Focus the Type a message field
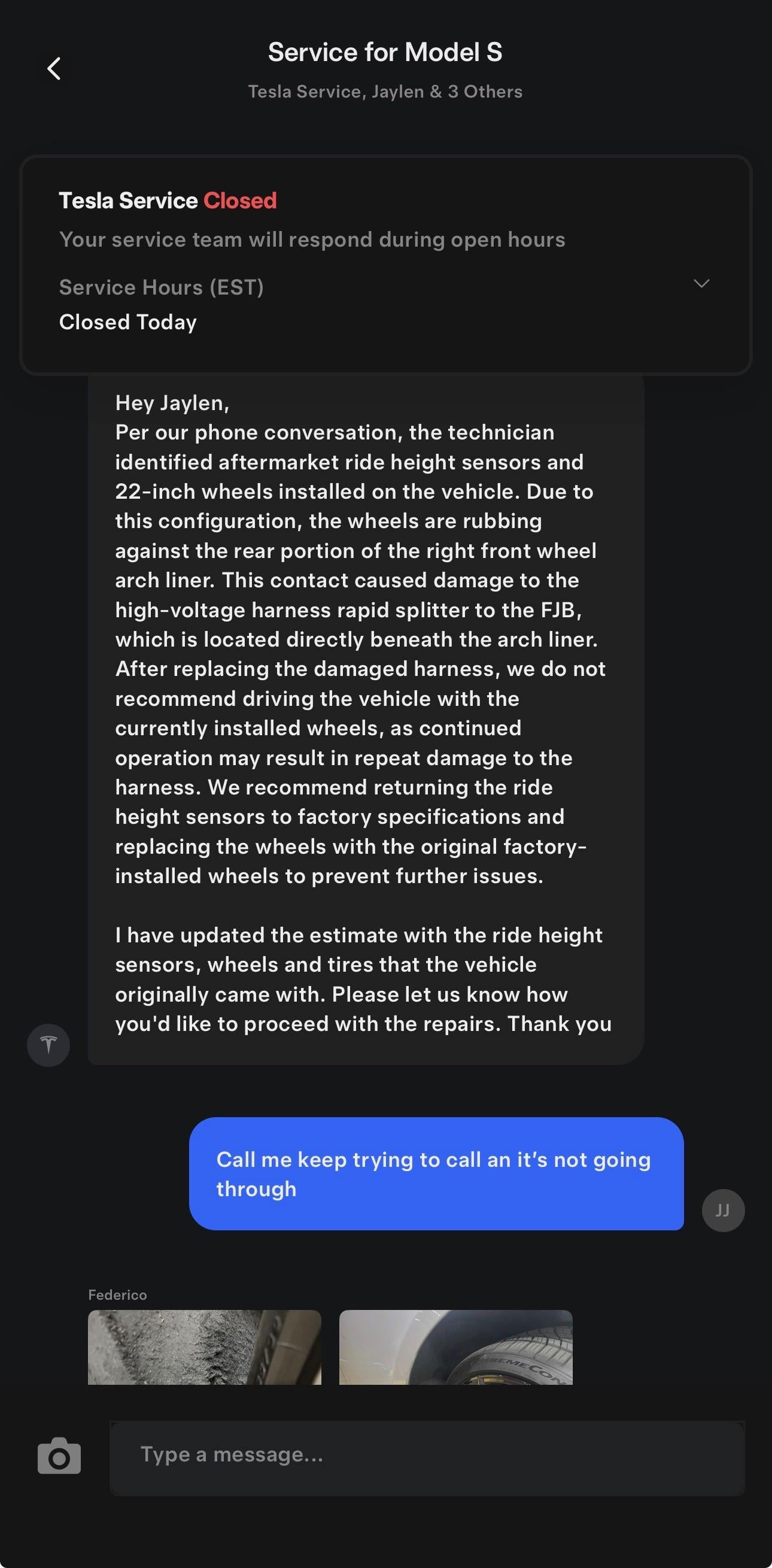 tap(426, 1456)
